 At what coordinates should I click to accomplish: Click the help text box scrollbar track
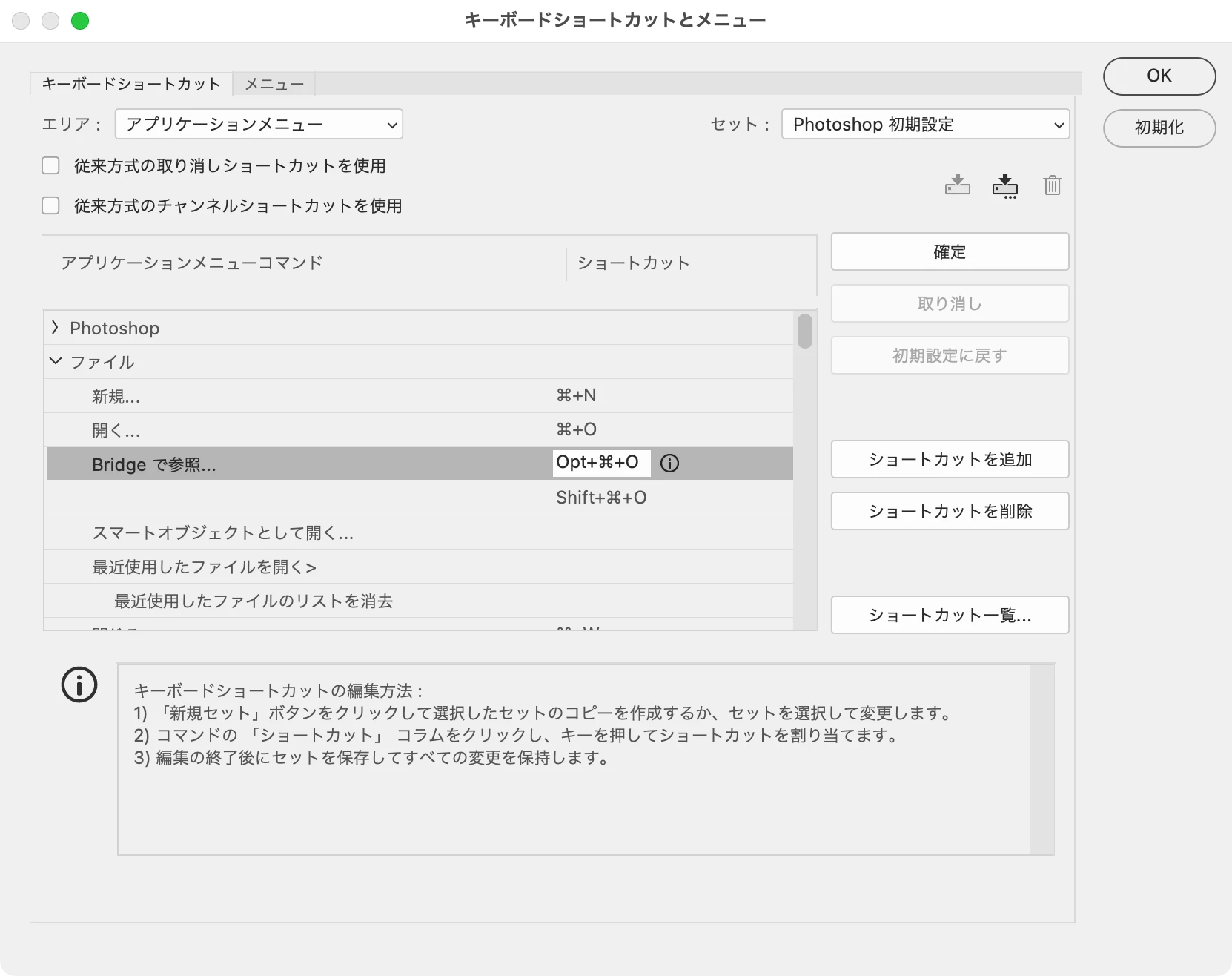1042,759
